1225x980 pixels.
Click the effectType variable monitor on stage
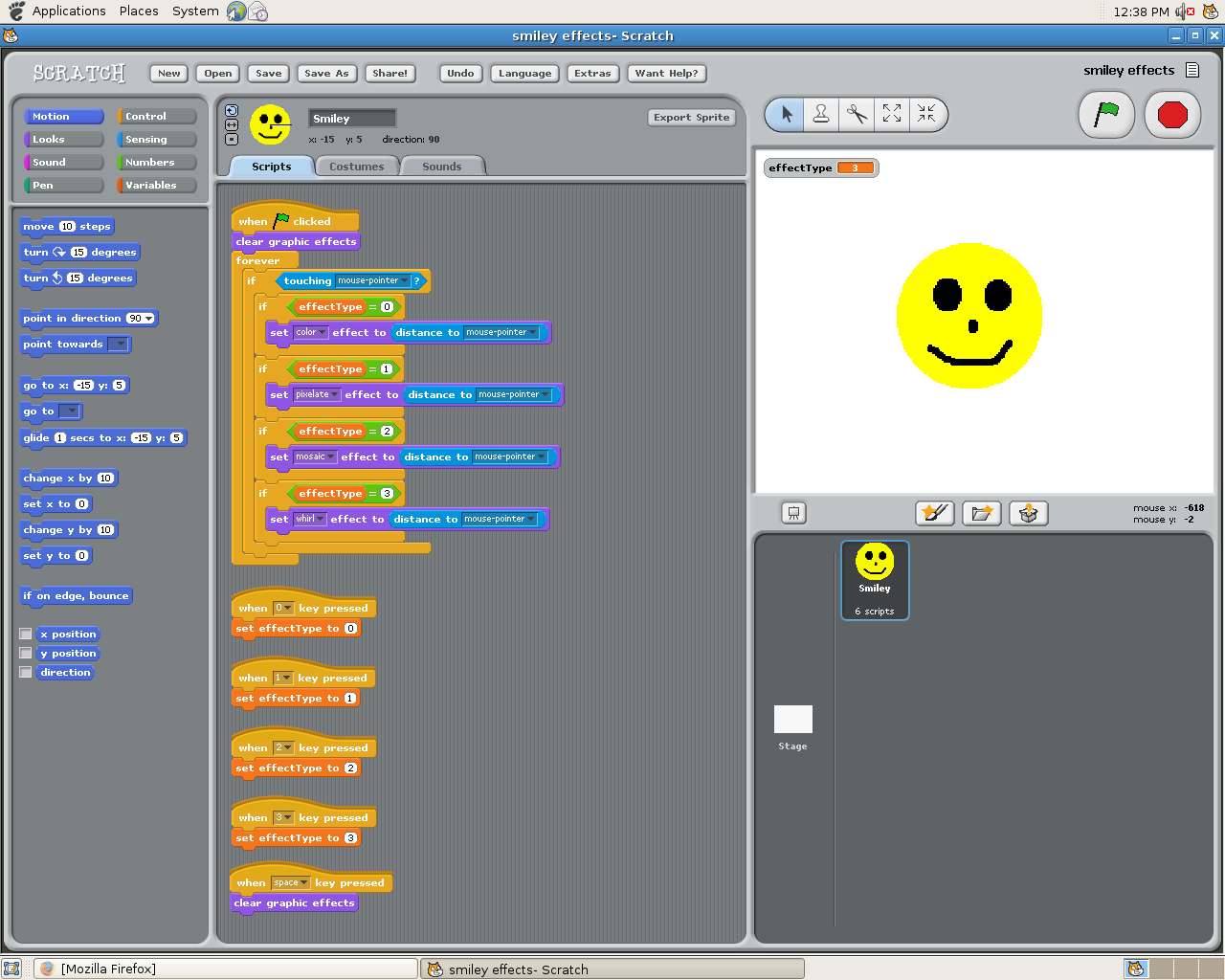821,167
